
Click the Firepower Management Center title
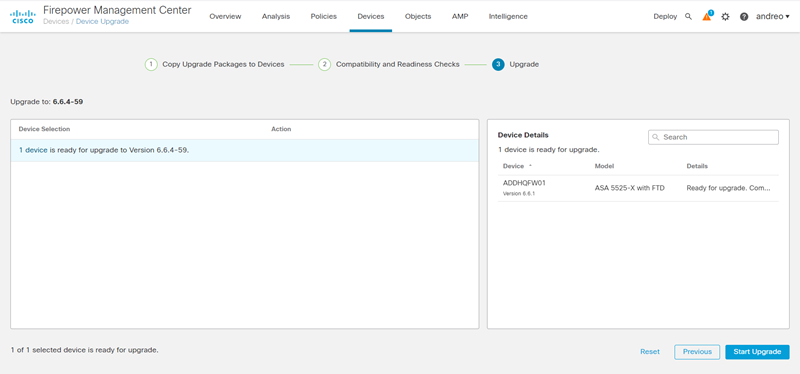coord(117,10)
